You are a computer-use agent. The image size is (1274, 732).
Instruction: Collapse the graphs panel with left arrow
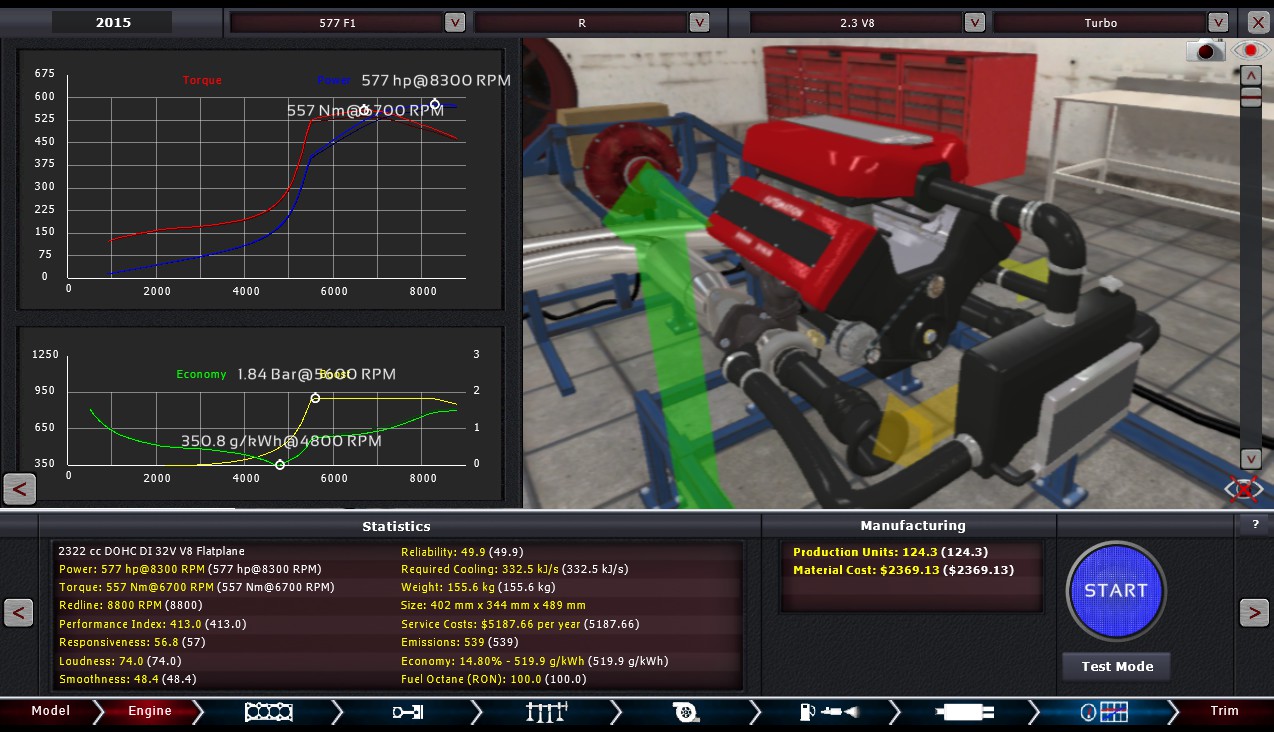click(20, 489)
